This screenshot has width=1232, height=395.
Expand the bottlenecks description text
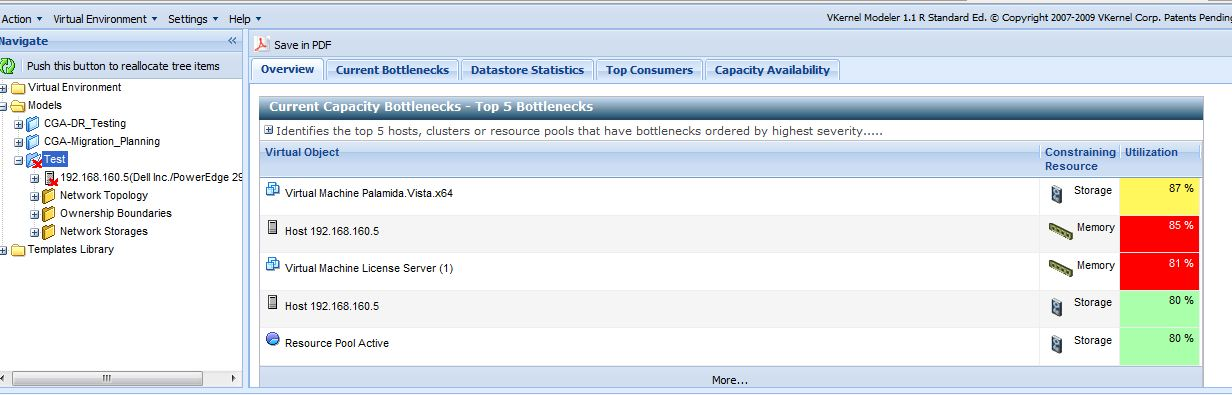[269, 130]
